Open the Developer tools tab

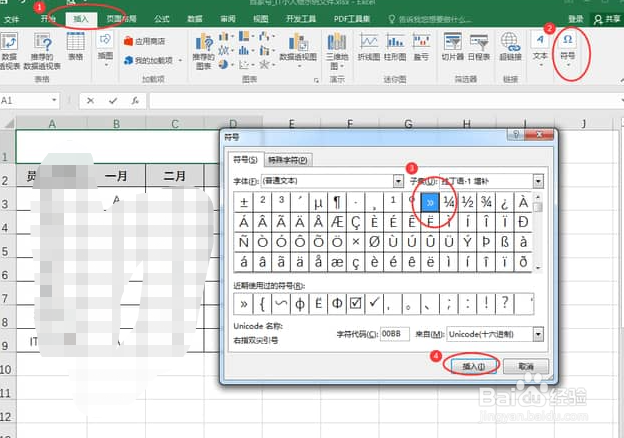point(301,19)
